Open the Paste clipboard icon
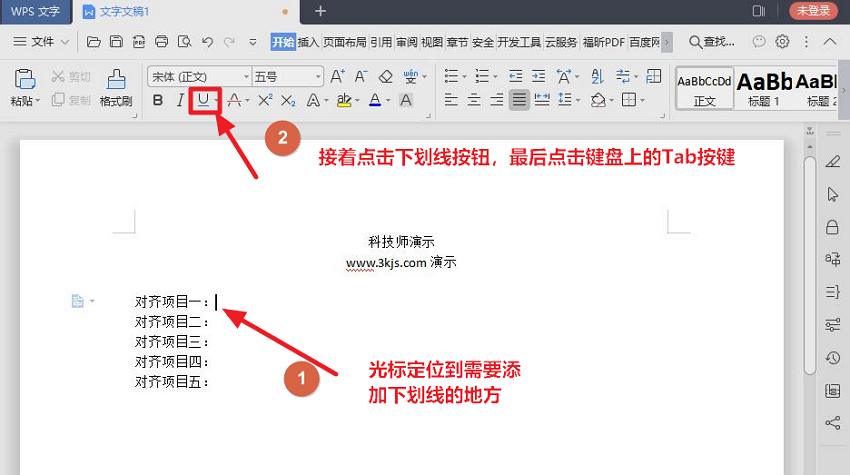 pos(24,79)
